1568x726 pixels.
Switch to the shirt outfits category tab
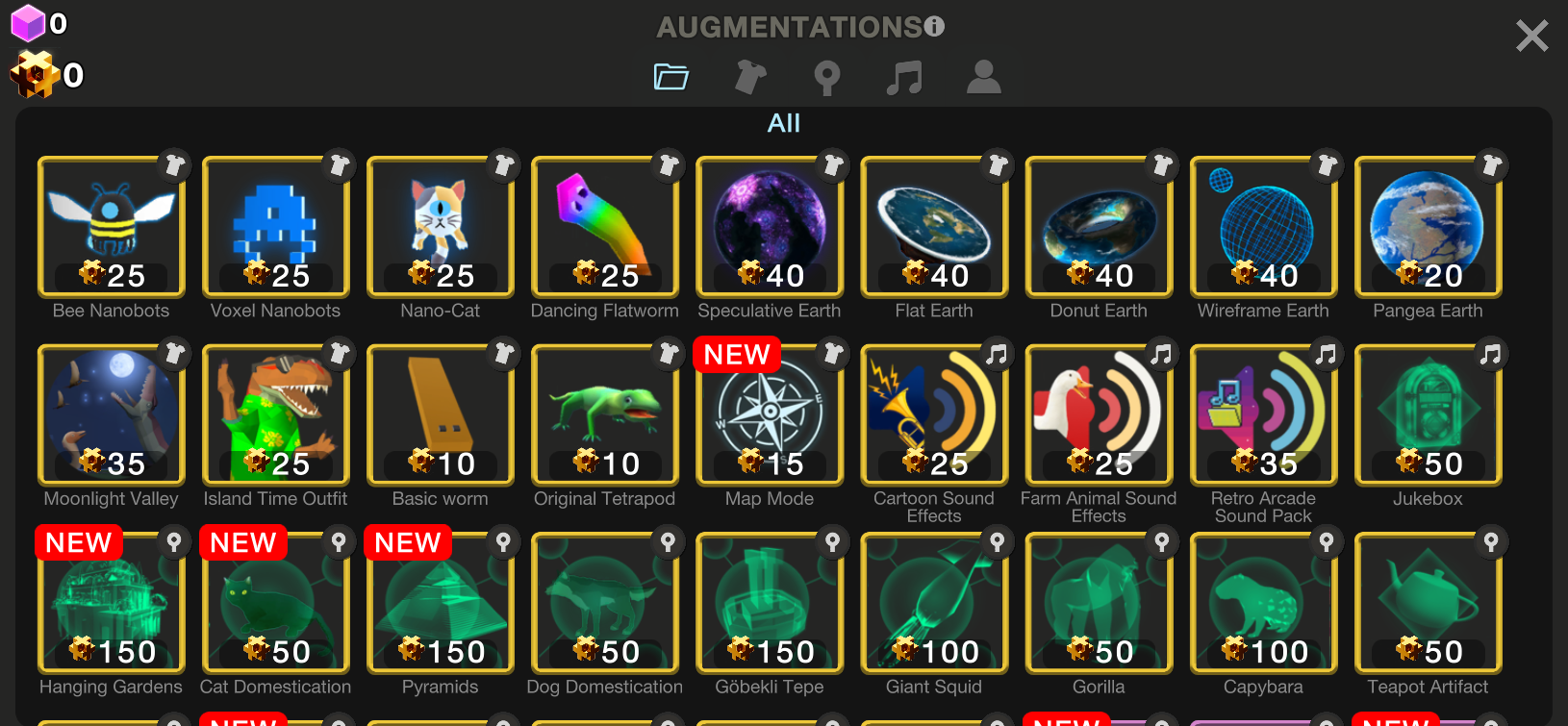tap(750, 77)
